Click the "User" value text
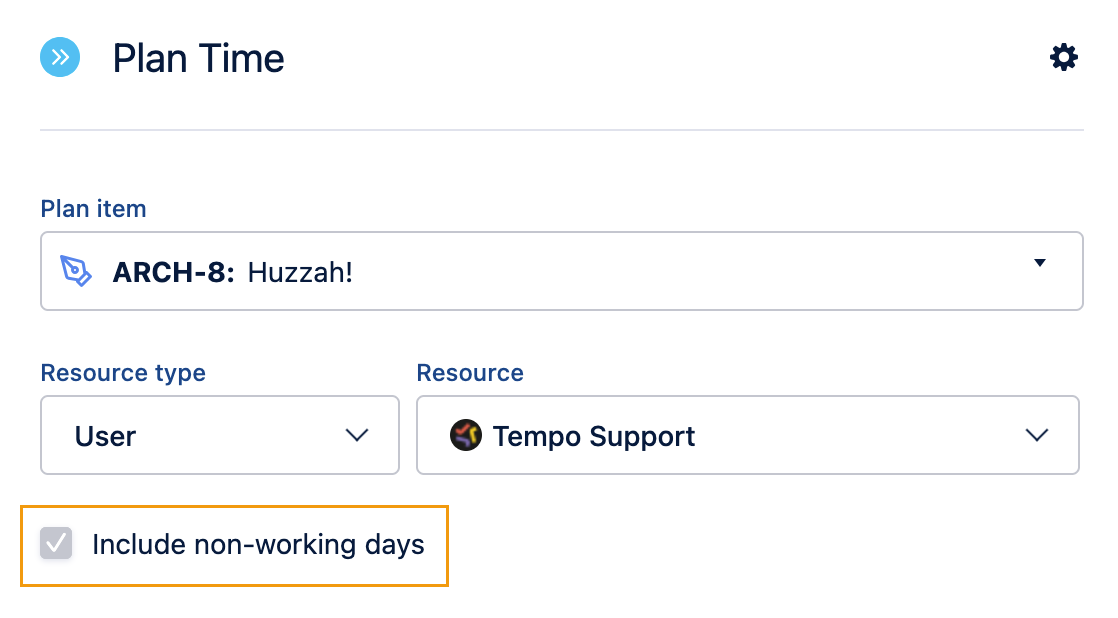 [x=105, y=437]
